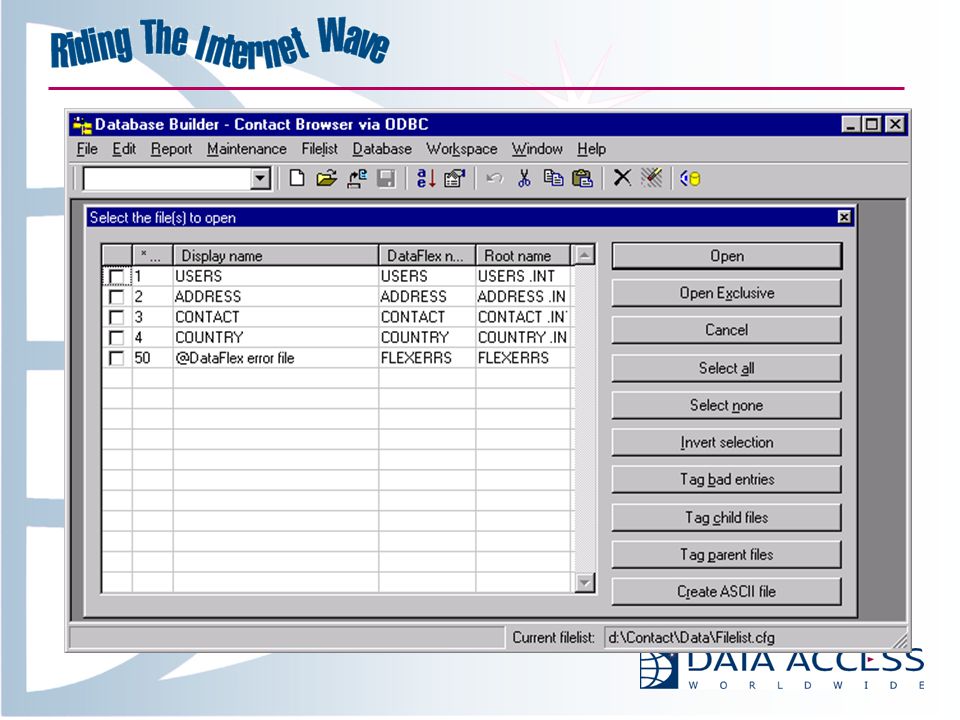Select the COUNTRY display name cell

(x=276, y=337)
